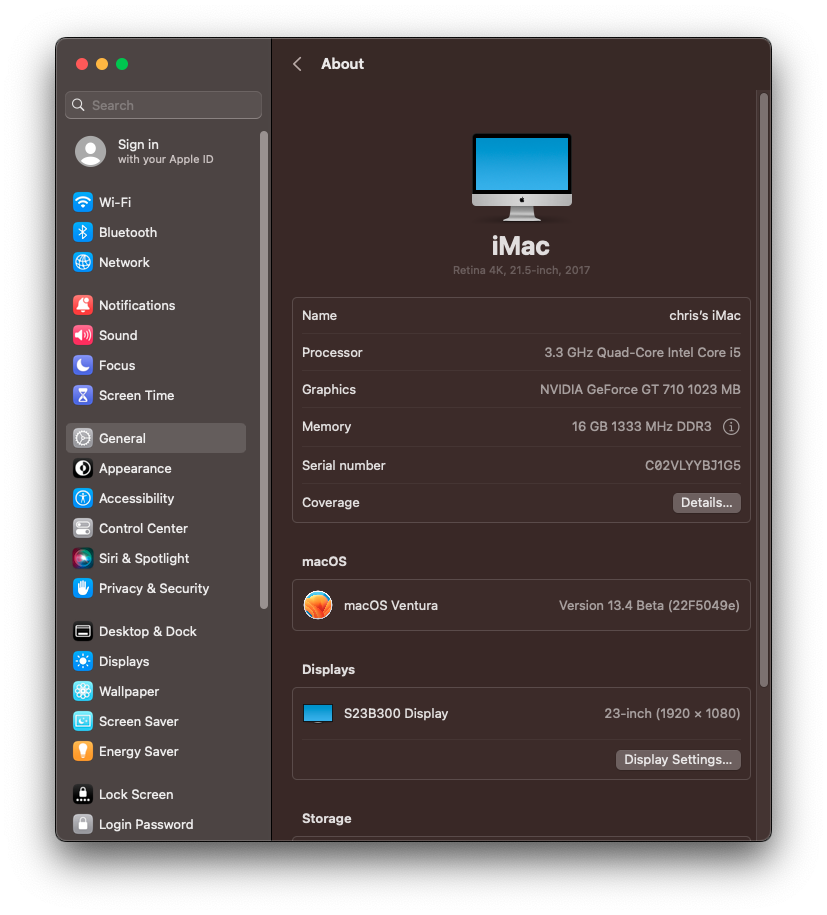Click the serial number C02VLYYBJ1G5

tap(693, 466)
